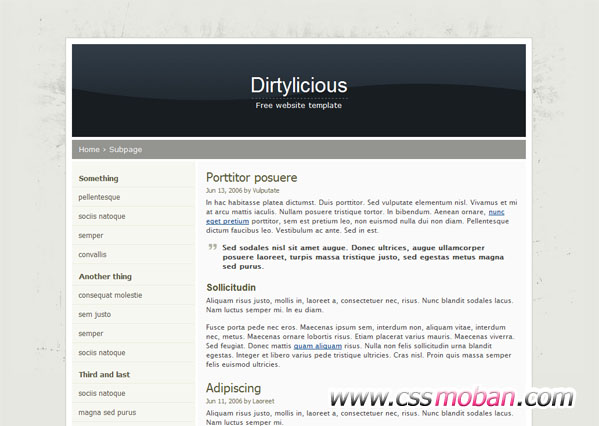
Task: Click sociis natoque under Third and last
Action: (102, 393)
